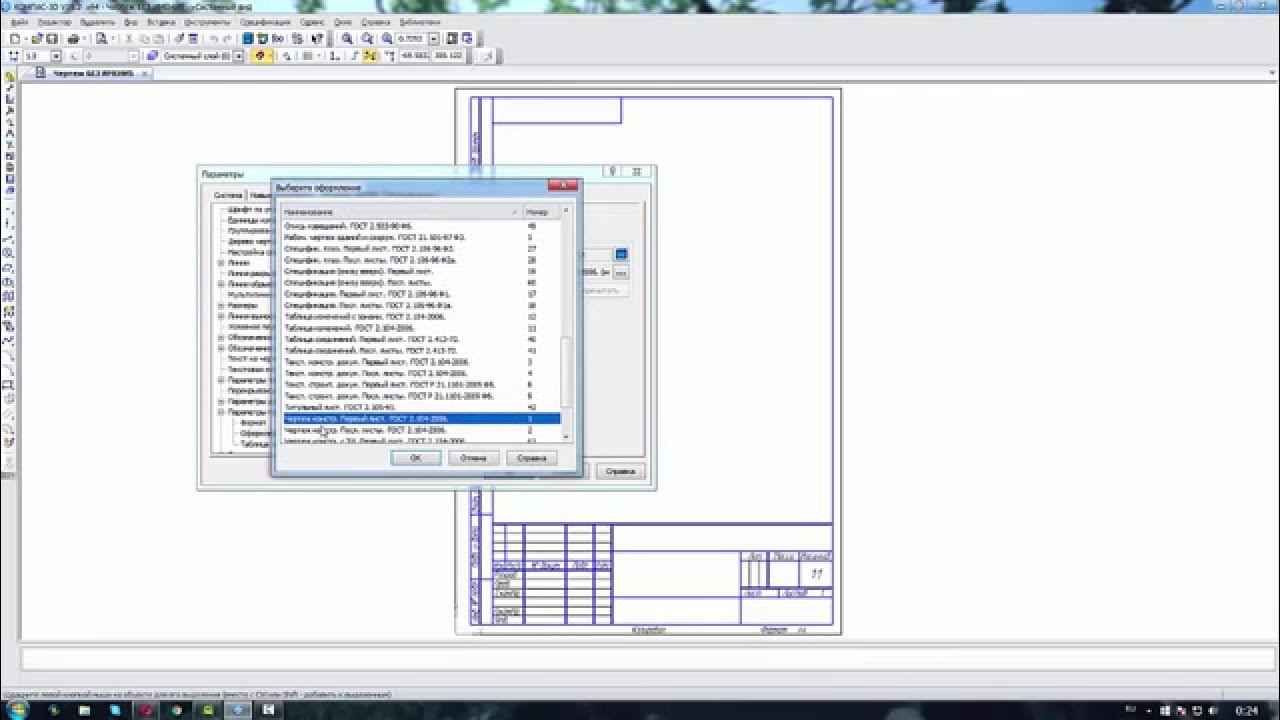Click the layer state icon beside layer combo

[153, 56]
